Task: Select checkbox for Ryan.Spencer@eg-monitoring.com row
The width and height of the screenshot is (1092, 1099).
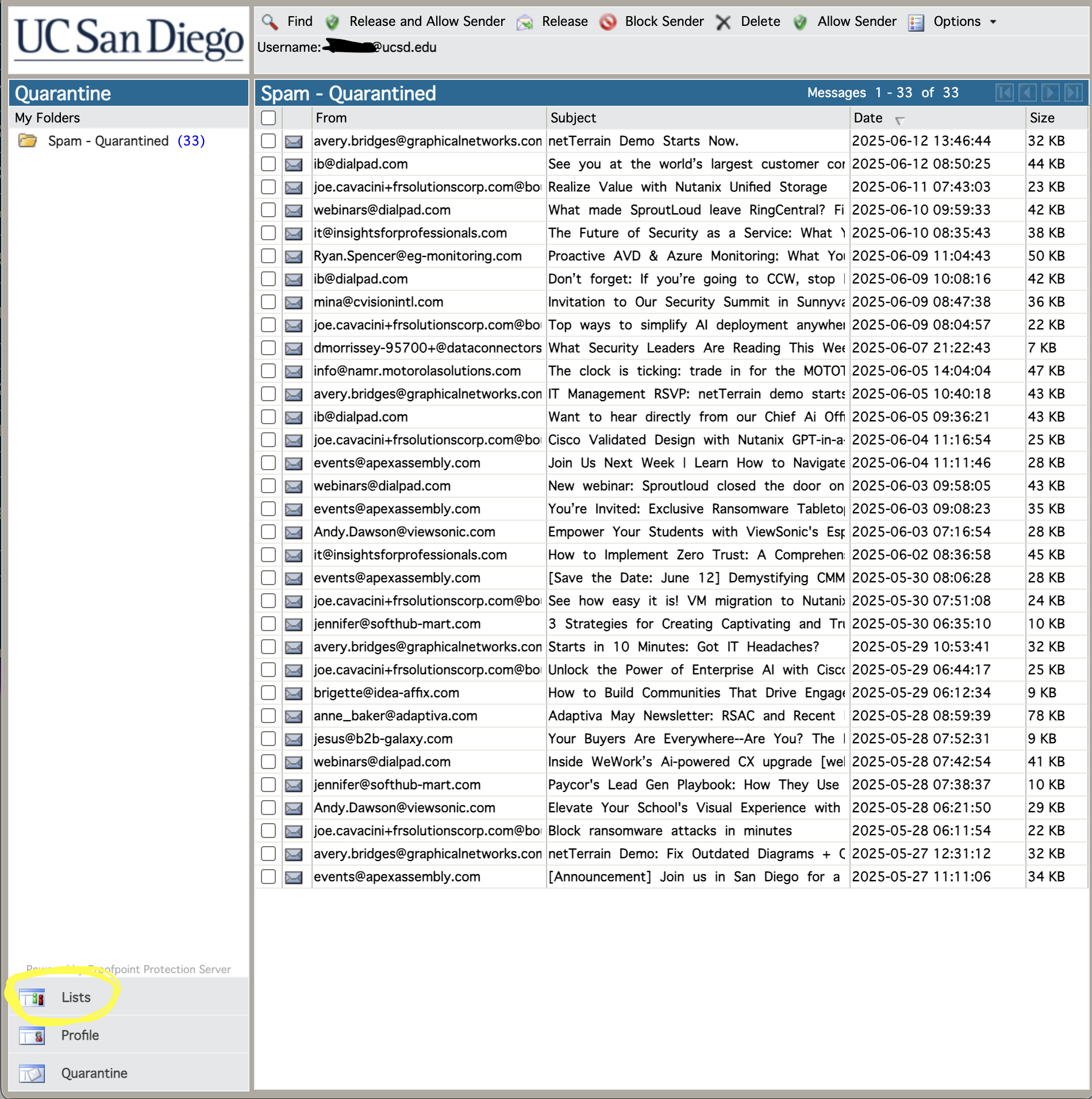Action: tap(268, 256)
